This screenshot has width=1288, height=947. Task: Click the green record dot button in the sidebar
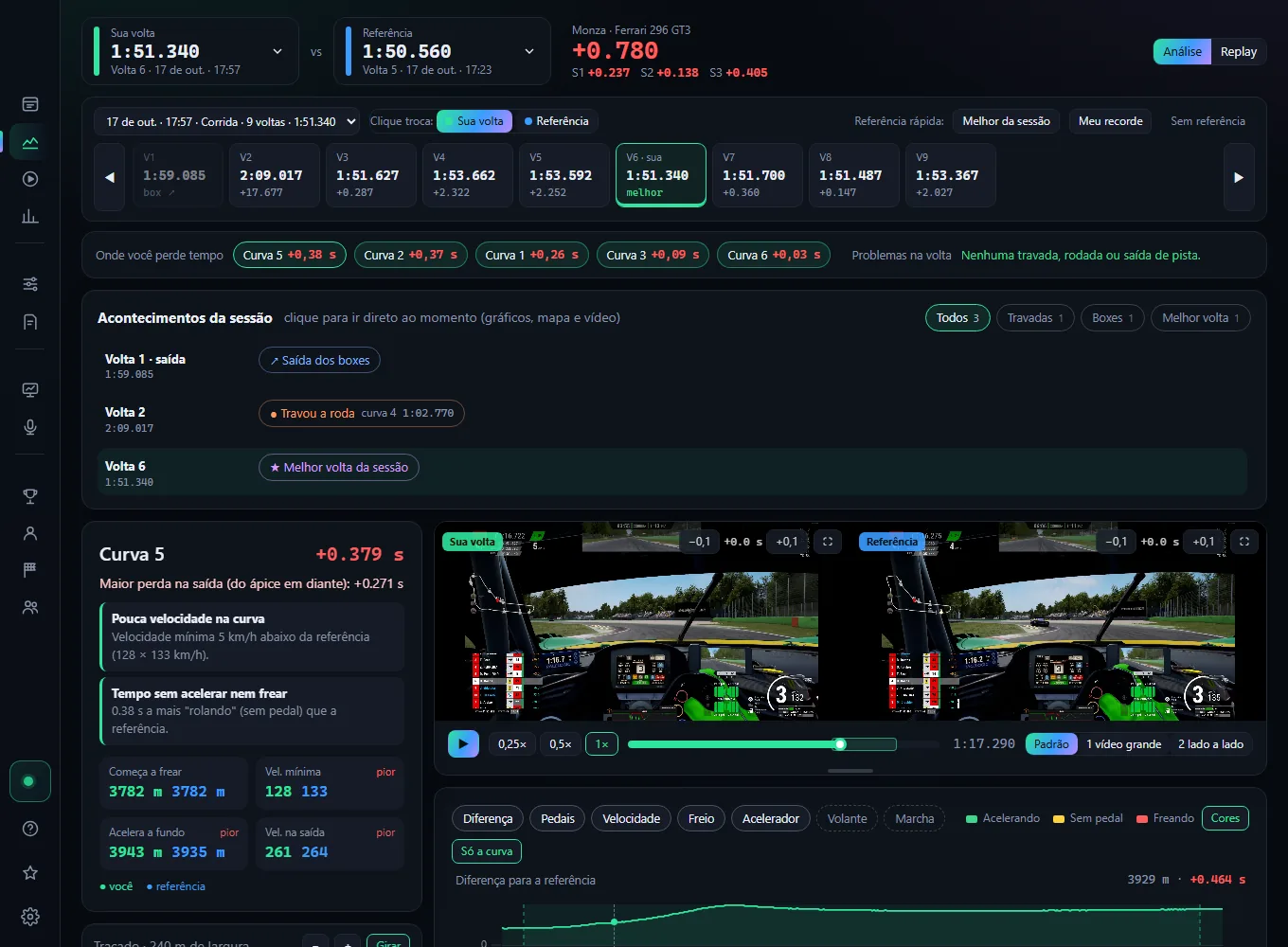click(29, 781)
